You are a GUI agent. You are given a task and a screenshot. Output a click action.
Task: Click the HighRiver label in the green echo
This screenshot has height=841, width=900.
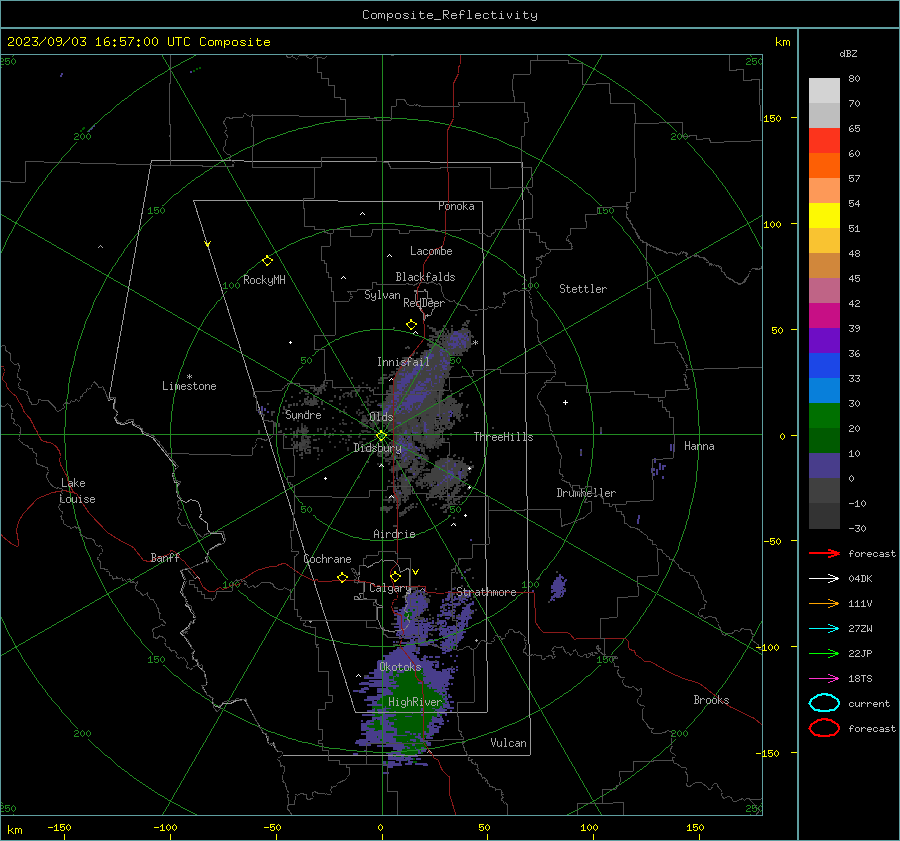(x=415, y=702)
